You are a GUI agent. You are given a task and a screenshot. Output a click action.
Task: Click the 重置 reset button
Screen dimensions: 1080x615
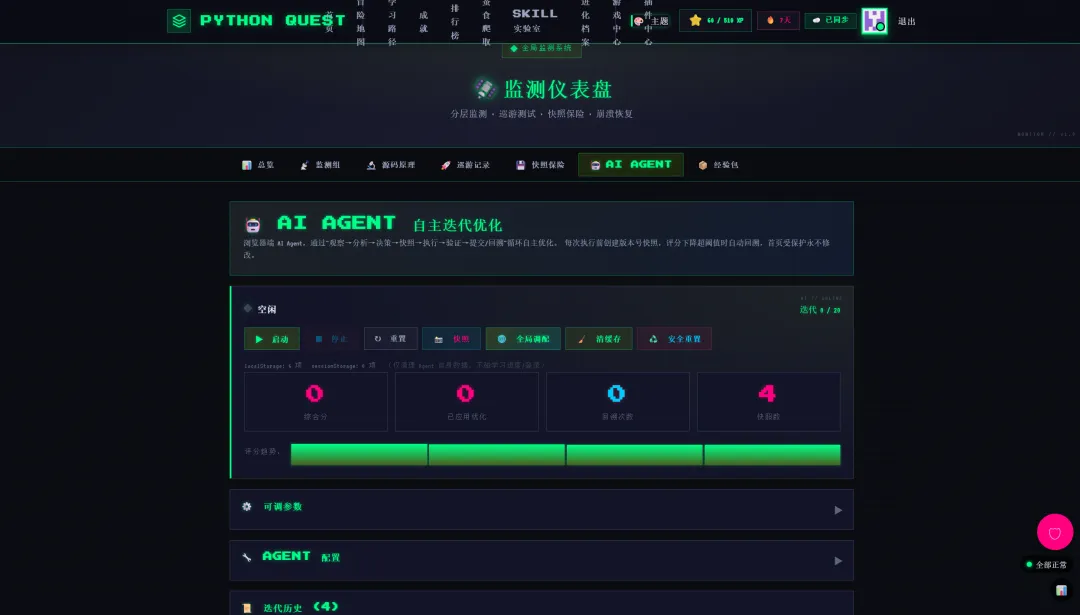[x=391, y=339]
